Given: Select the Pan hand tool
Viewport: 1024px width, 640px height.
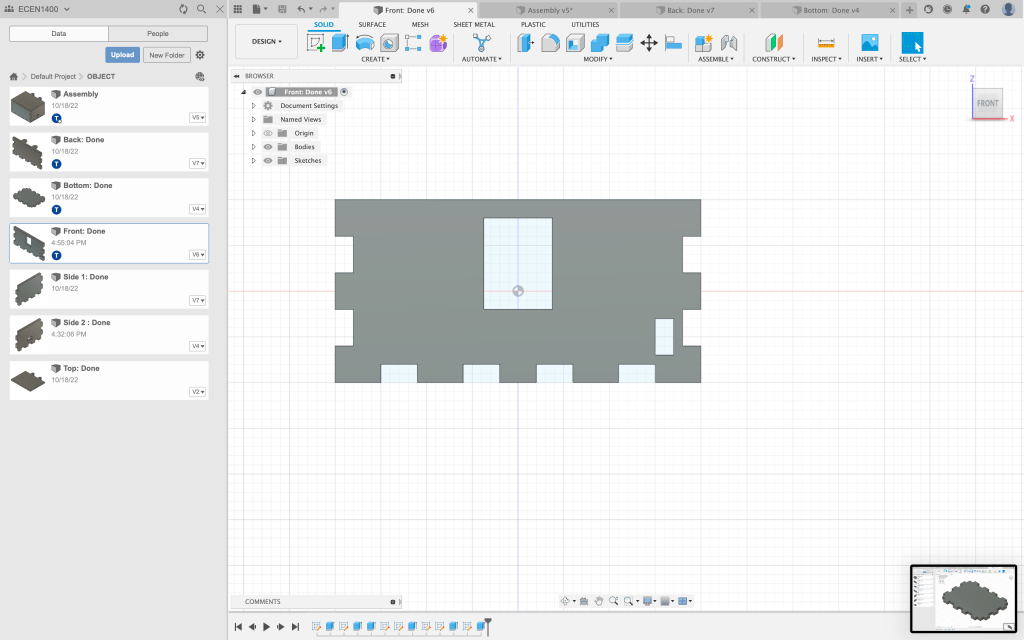Looking at the screenshot, I should (x=599, y=601).
